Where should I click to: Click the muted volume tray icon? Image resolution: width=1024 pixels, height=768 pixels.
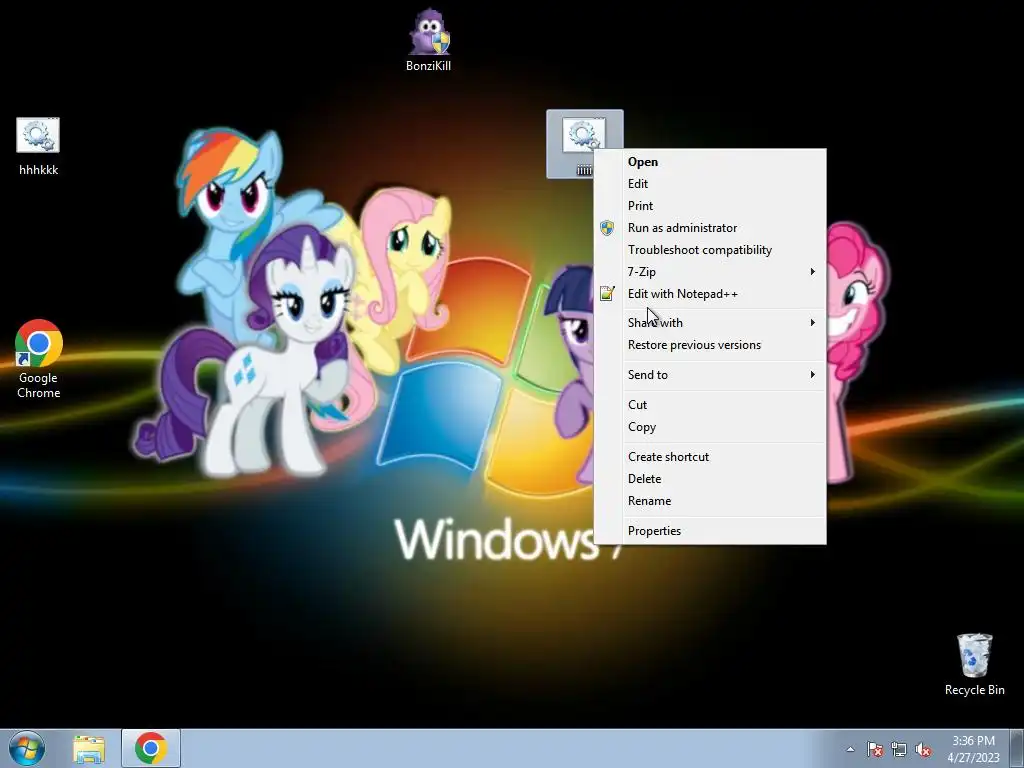tap(923, 749)
